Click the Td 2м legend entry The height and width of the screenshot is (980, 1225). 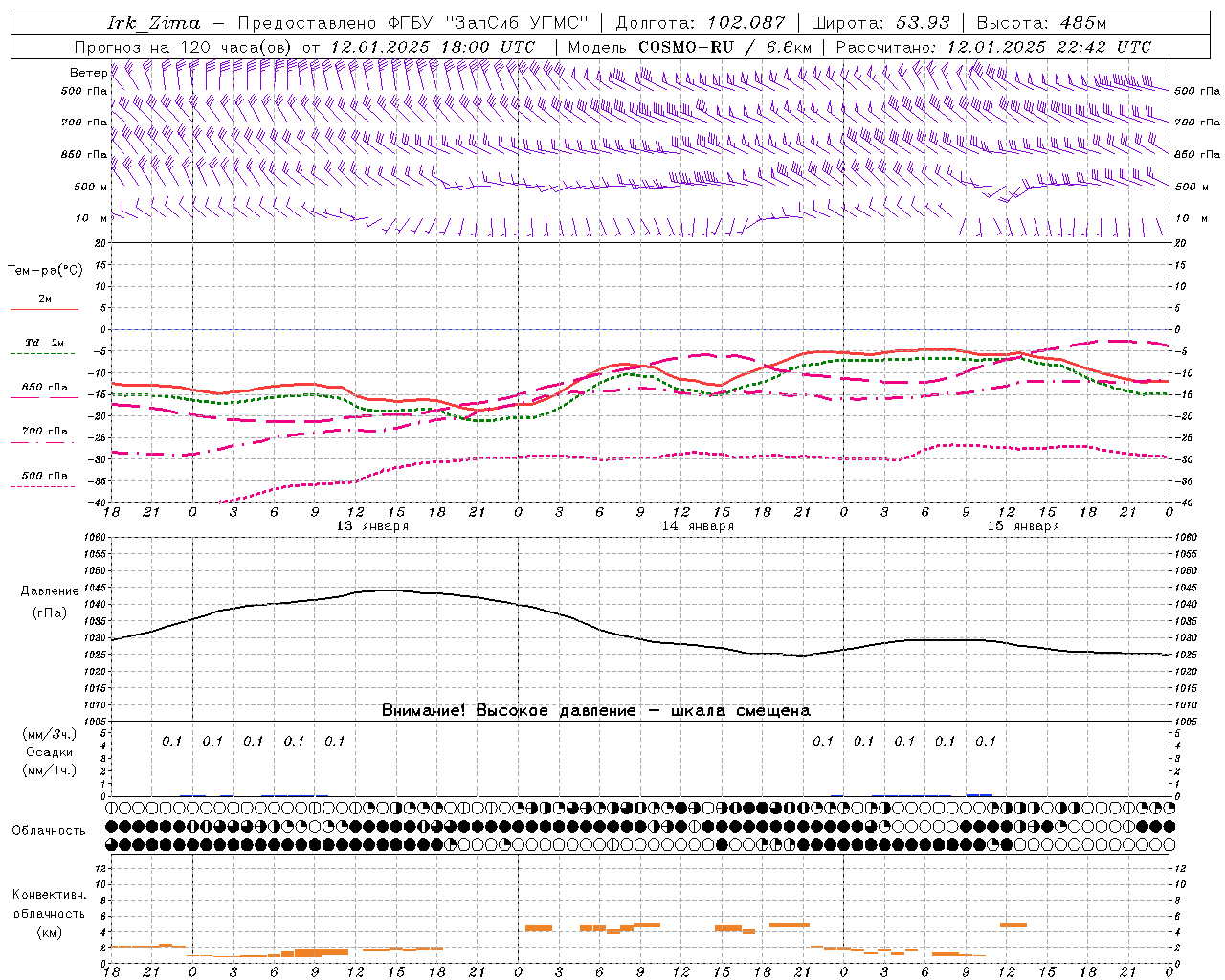44,343
